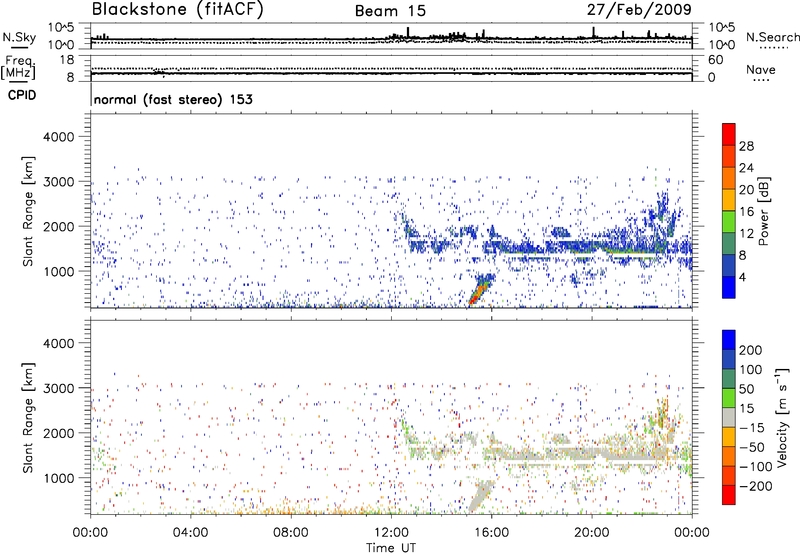Screen dimensions: 800x554
Task: Click the '2000' range tick in Power panel
Action: tap(59, 227)
